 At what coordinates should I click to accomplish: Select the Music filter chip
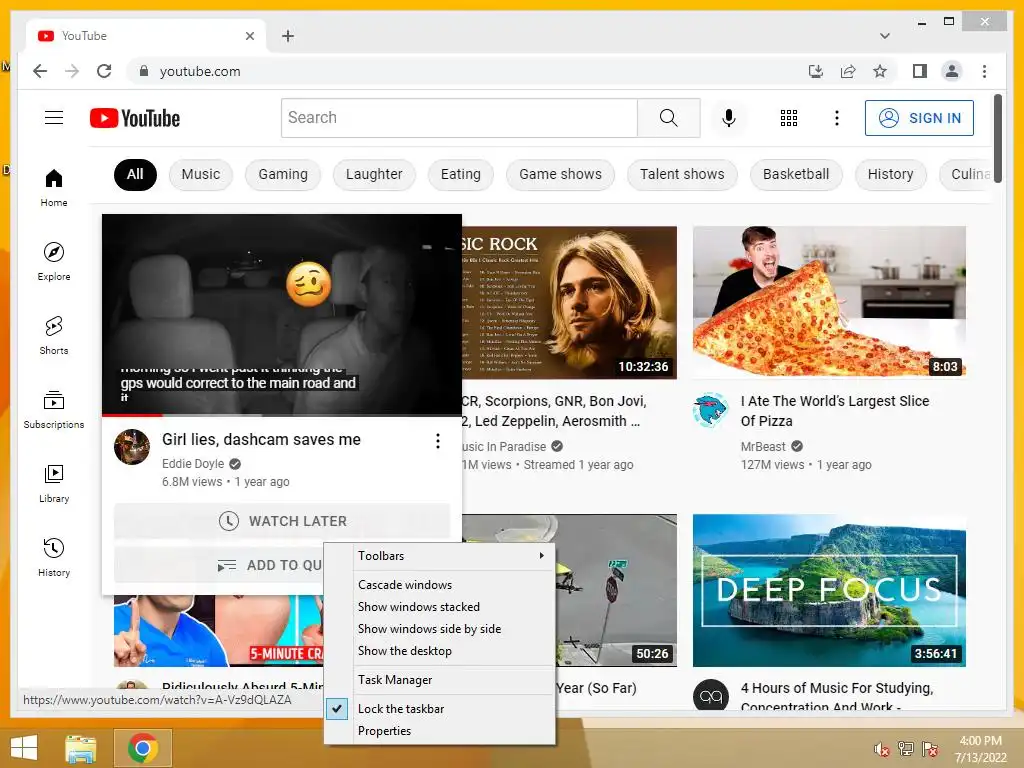point(200,174)
